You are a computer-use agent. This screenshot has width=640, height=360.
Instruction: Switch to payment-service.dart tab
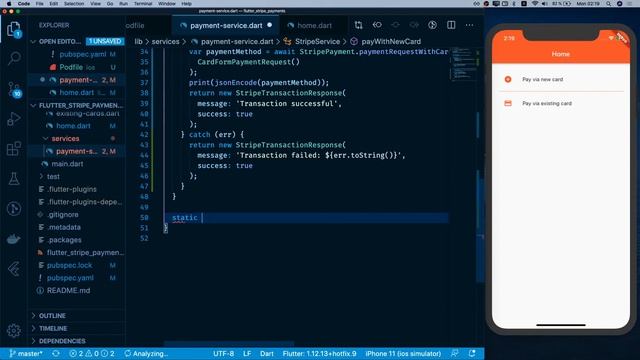coord(226,25)
